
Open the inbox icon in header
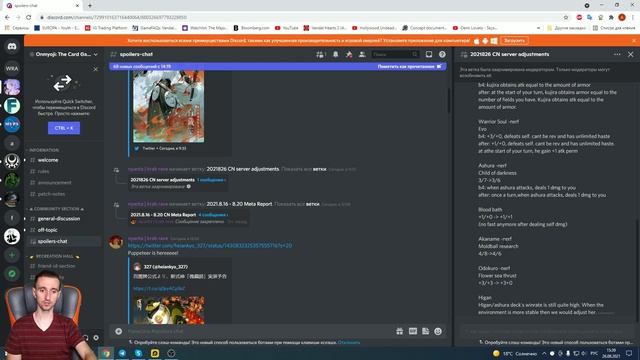pos(429,54)
